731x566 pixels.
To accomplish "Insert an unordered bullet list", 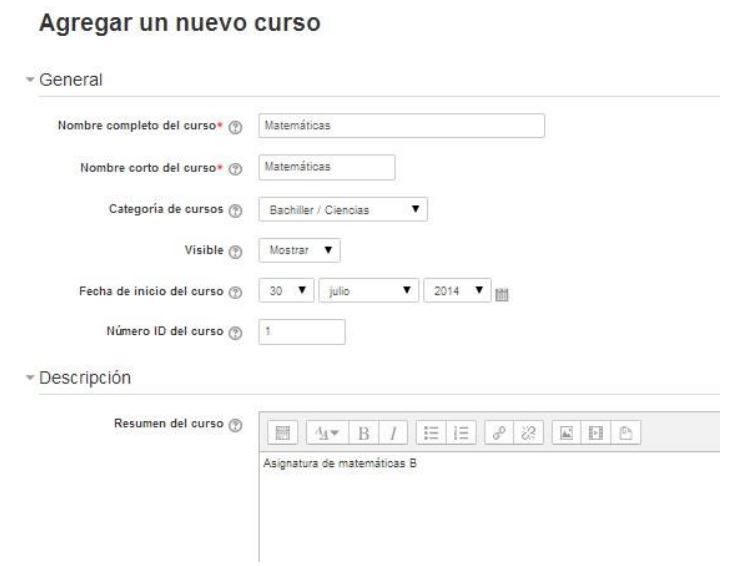I will [431, 433].
